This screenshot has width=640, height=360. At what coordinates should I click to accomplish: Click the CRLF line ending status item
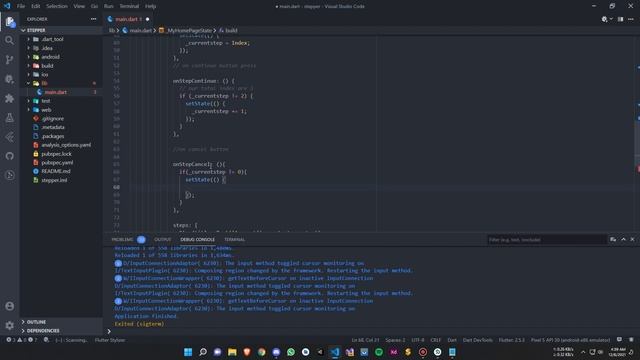(436, 340)
